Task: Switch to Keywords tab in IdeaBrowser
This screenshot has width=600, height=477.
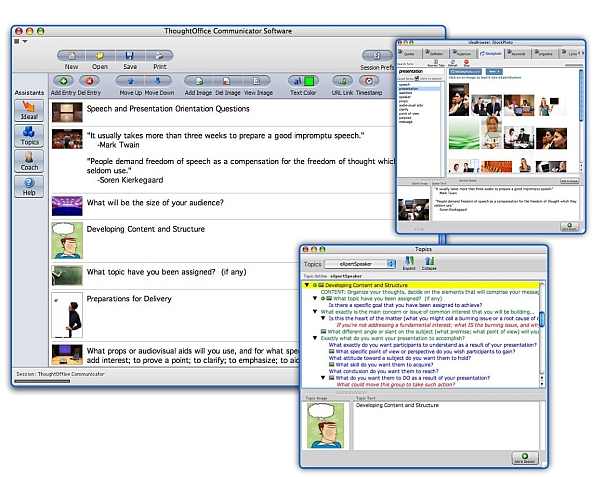Action: click(x=517, y=54)
